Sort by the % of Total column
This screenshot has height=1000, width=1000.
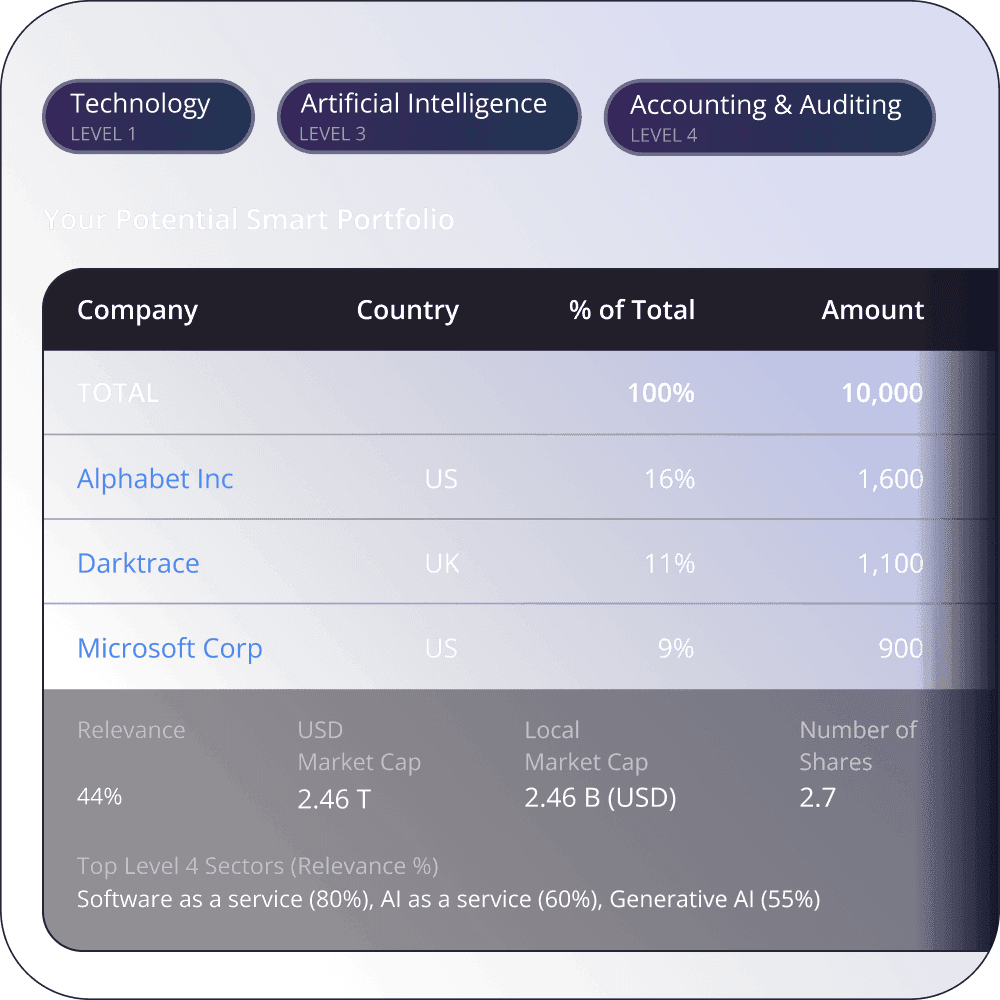[x=632, y=310]
